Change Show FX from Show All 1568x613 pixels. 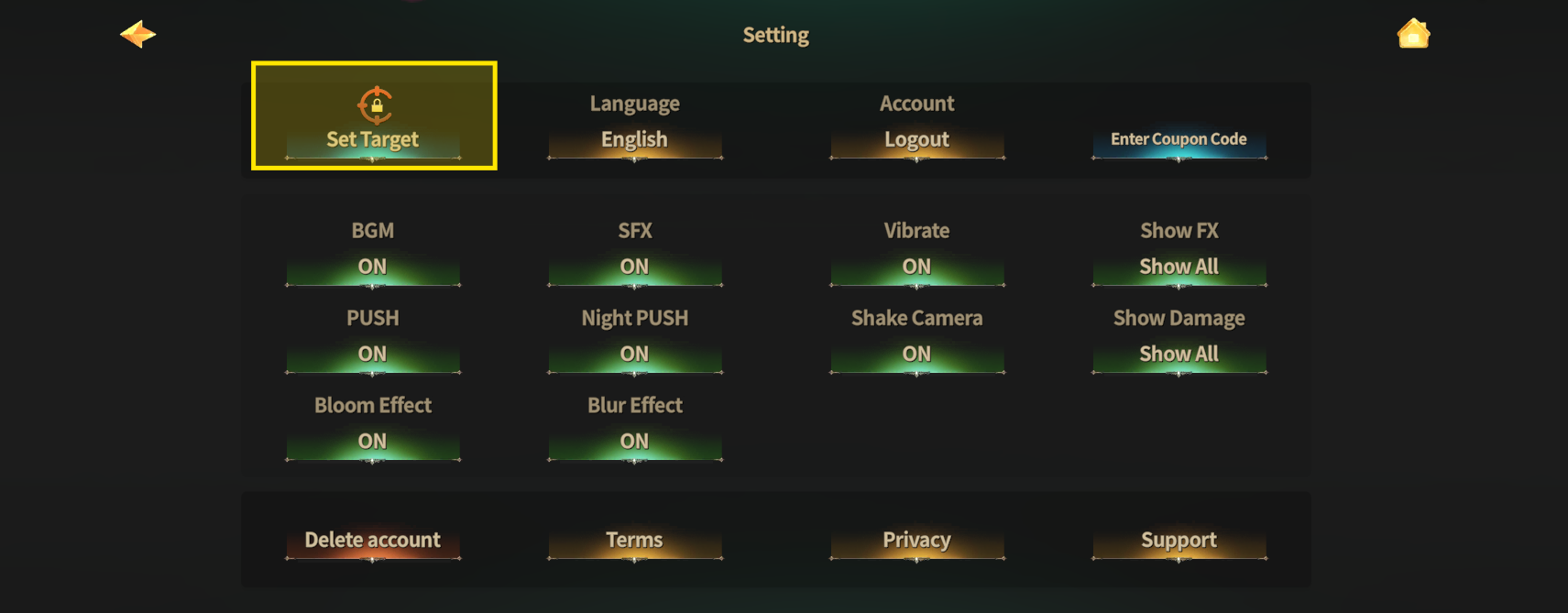click(1179, 268)
